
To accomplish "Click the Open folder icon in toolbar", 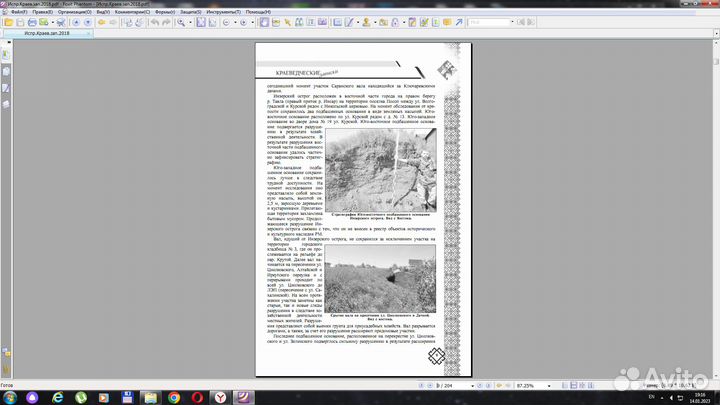I will pos(6,21).
